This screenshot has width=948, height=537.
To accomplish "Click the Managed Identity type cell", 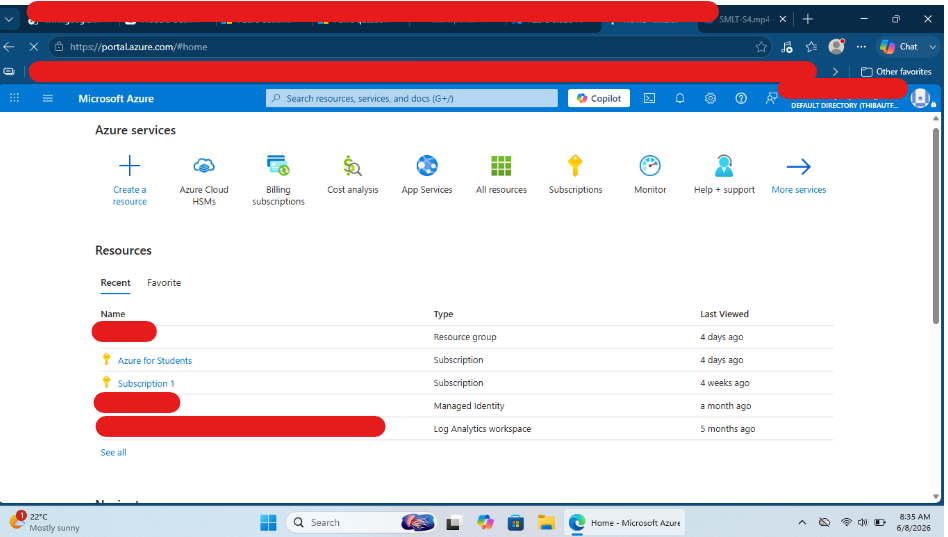I will tap(469, 406).
